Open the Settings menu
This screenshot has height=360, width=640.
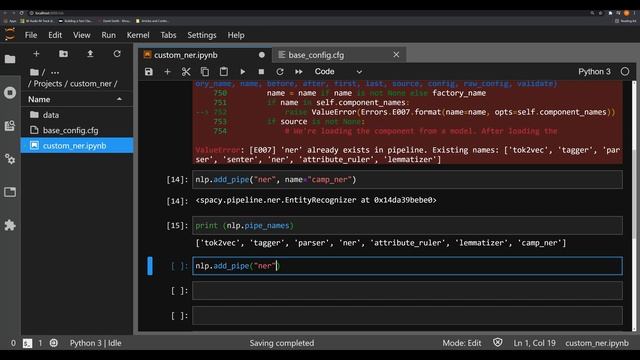click(202, 35)
